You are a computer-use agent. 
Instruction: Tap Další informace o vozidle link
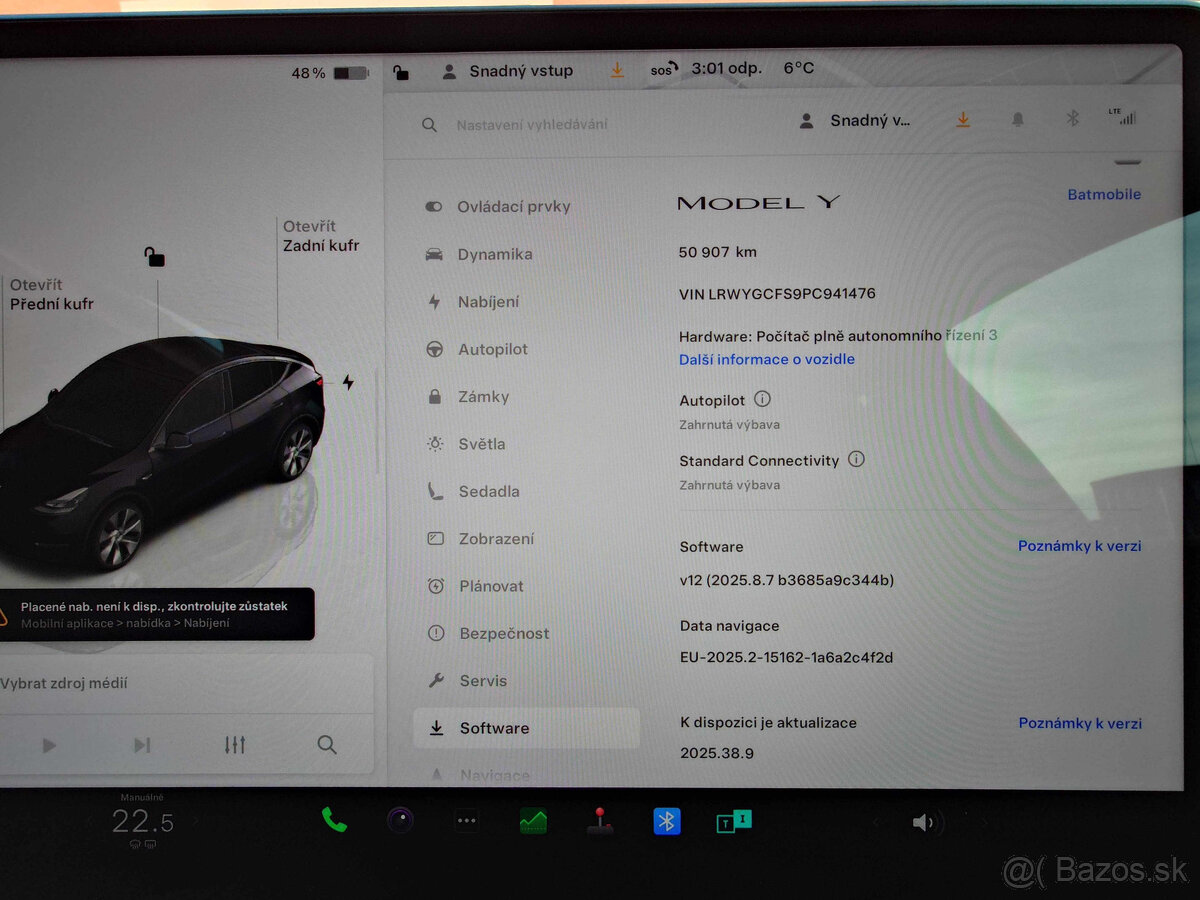pos(766,359)
